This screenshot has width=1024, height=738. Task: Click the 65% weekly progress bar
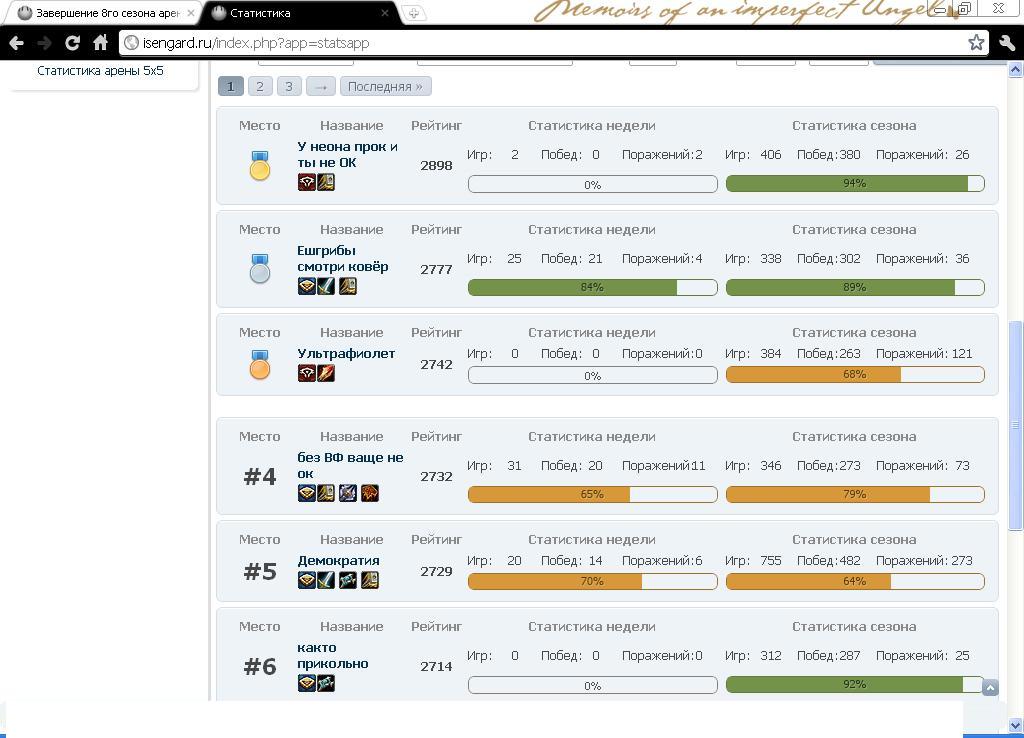tap(592, 494)
